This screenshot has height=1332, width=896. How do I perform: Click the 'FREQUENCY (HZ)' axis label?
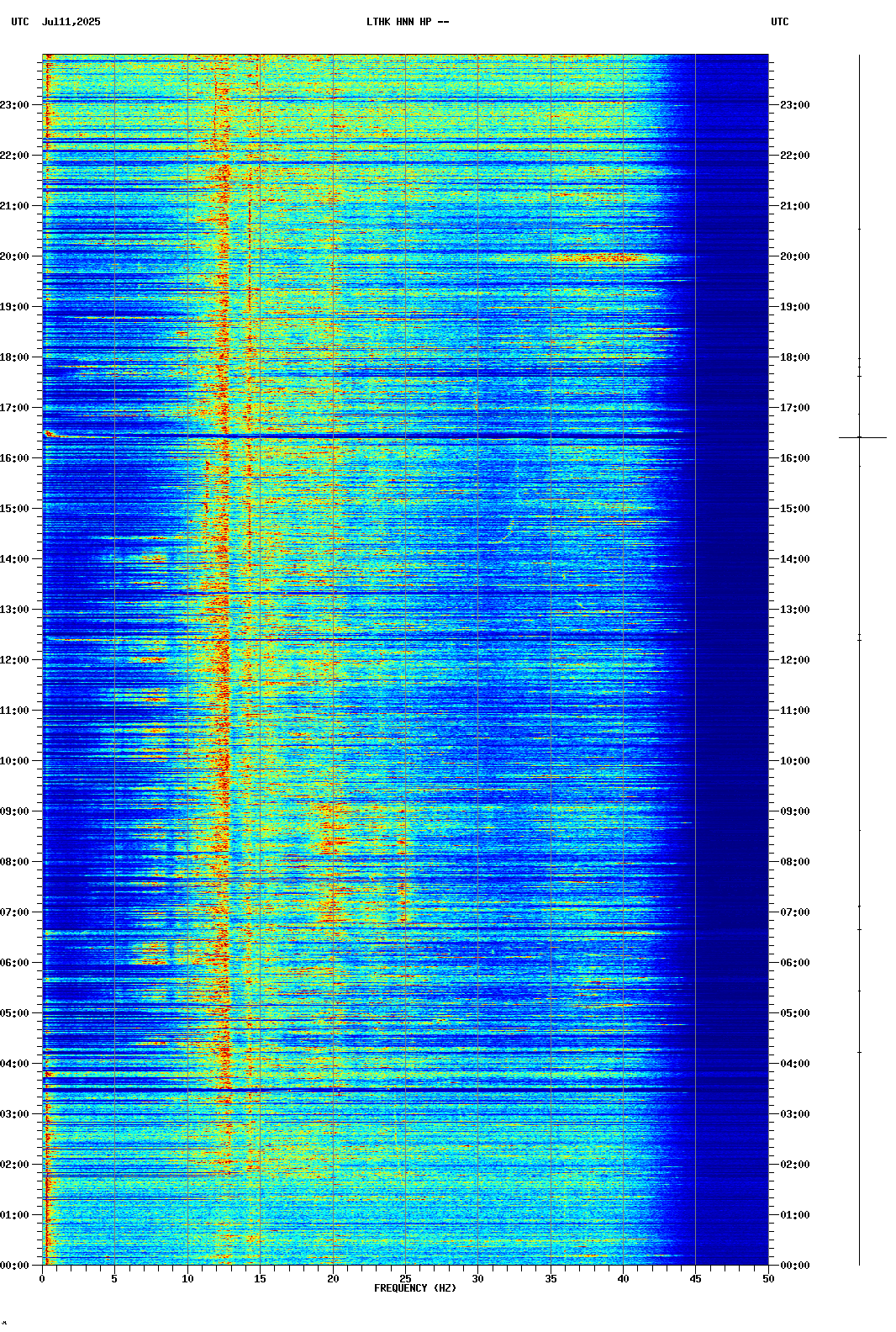(415, 1288)
